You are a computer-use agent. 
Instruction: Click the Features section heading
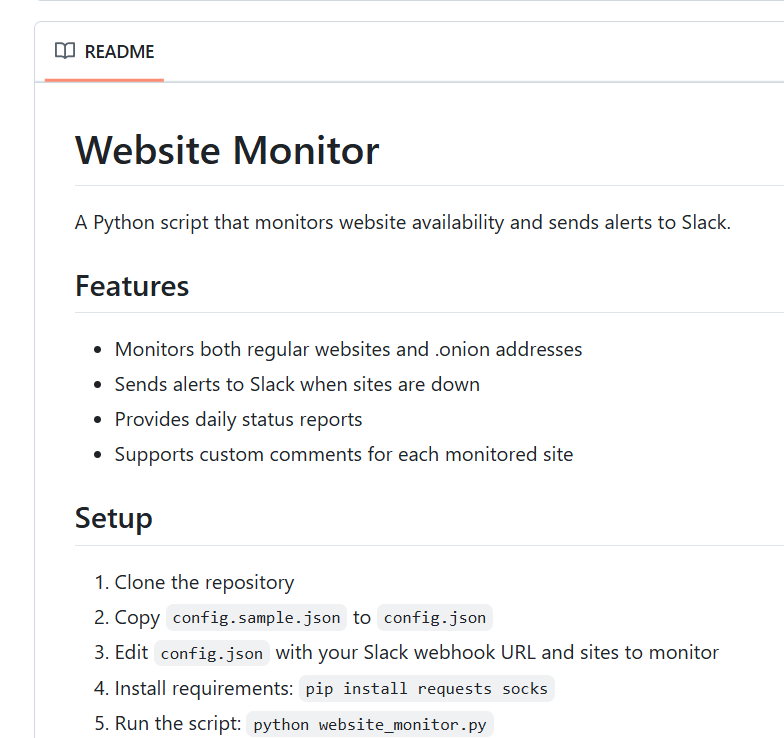coord(132,286)
